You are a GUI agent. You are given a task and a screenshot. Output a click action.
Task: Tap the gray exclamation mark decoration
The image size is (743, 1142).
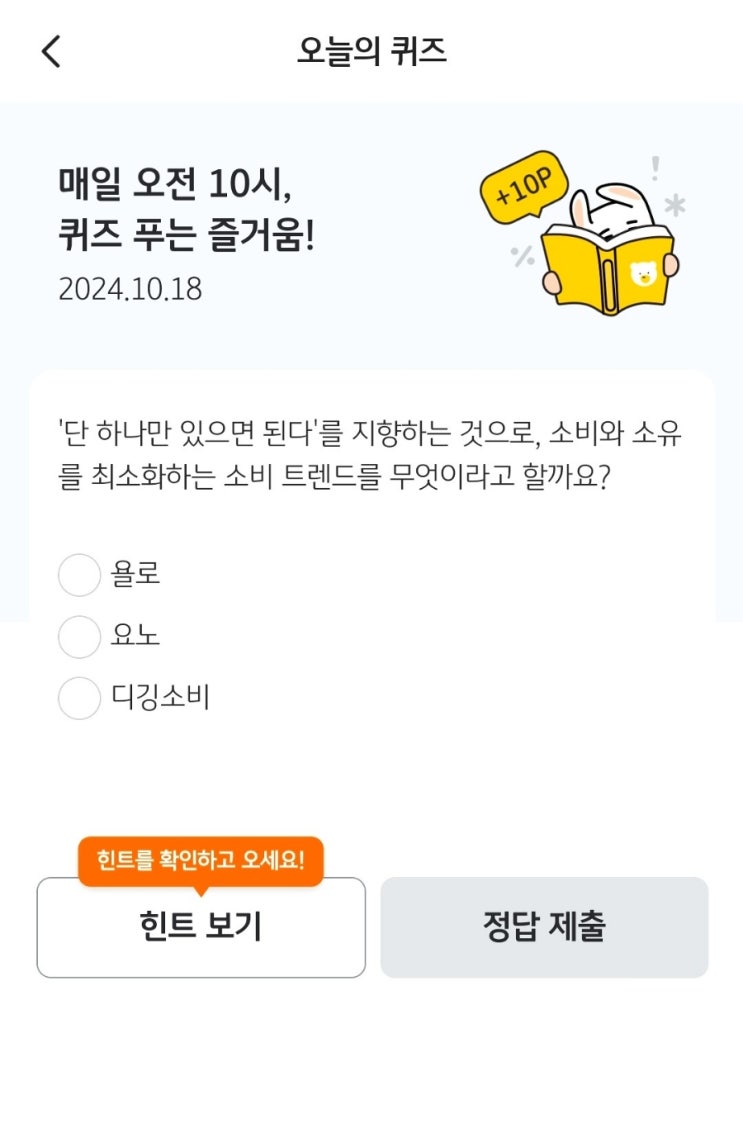tap(655, 168)
